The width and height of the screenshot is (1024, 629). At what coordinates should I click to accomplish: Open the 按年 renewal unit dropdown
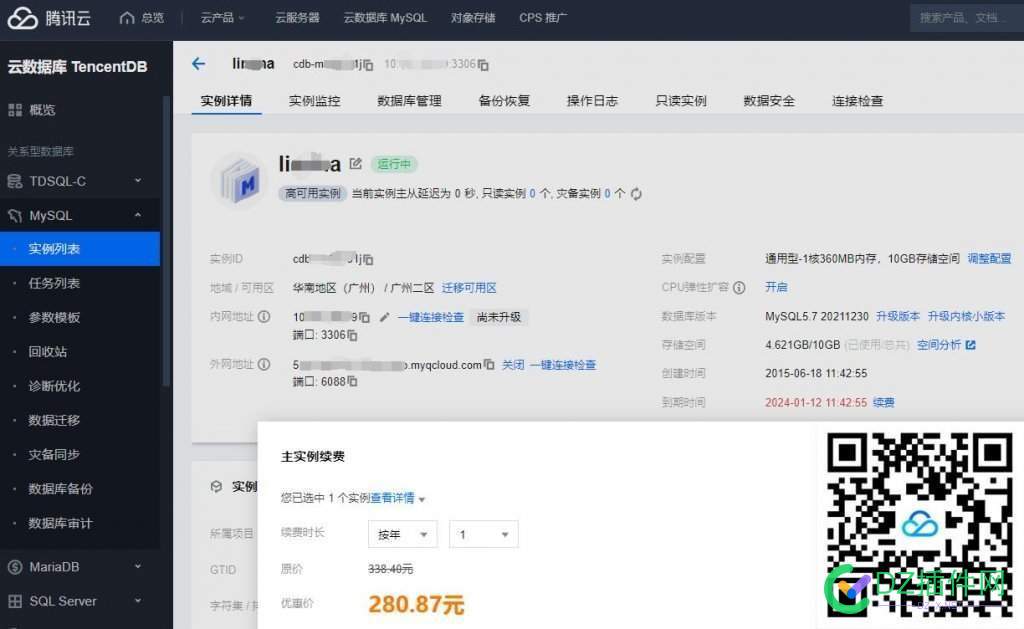[x=403, y=534]
